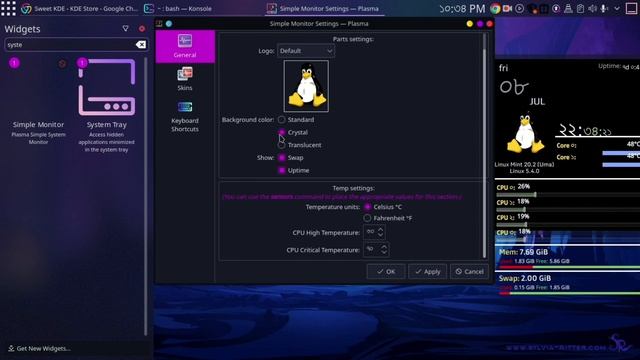Decrease CPU High Temperature with down arrow

point(380,236)
